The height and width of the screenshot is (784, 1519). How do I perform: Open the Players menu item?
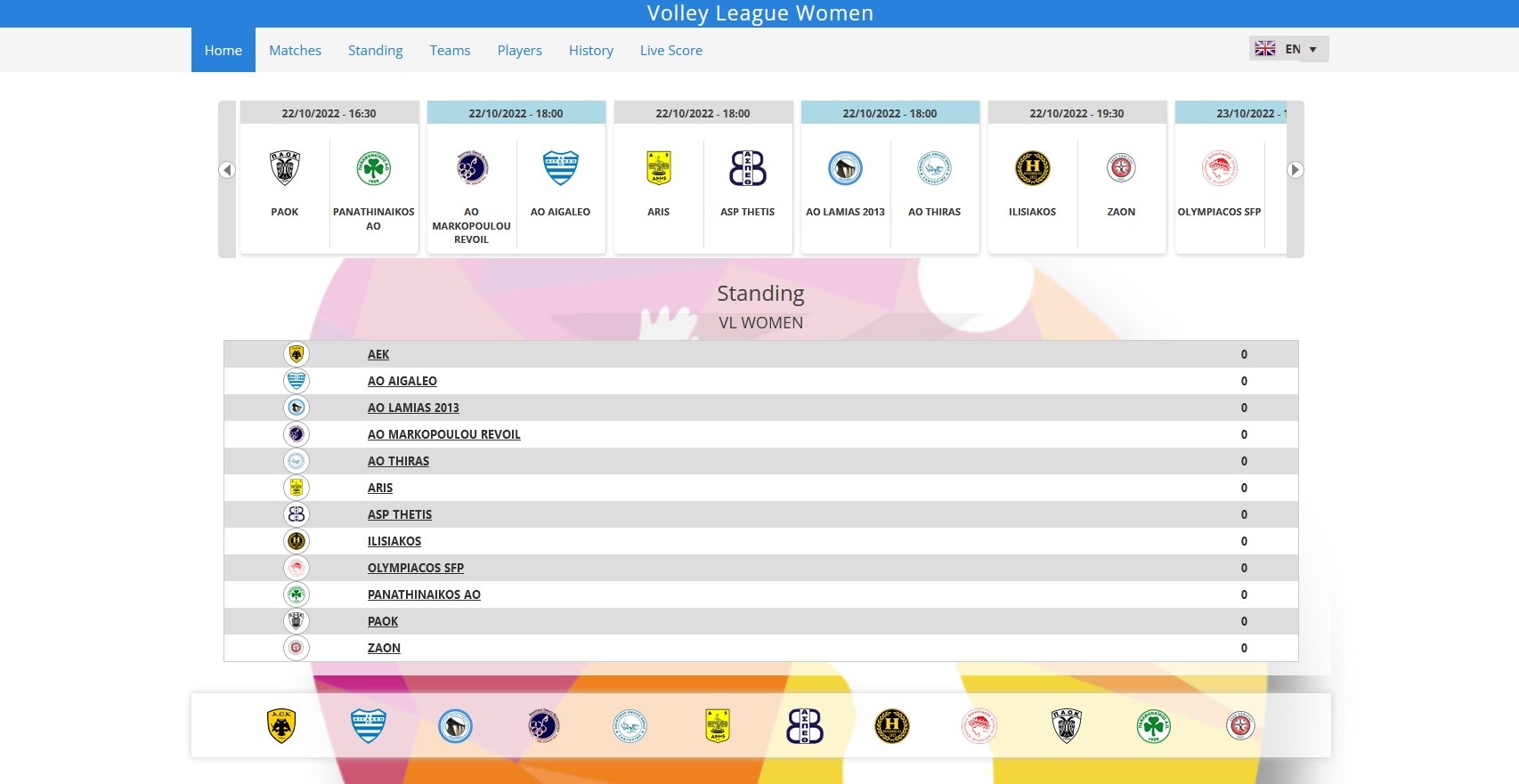(x=520, y=51)
